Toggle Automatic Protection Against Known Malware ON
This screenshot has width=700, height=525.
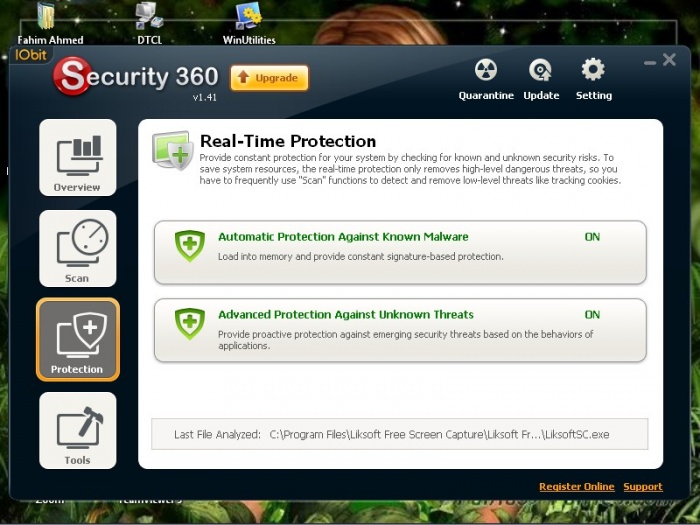(x=592, y=237)
